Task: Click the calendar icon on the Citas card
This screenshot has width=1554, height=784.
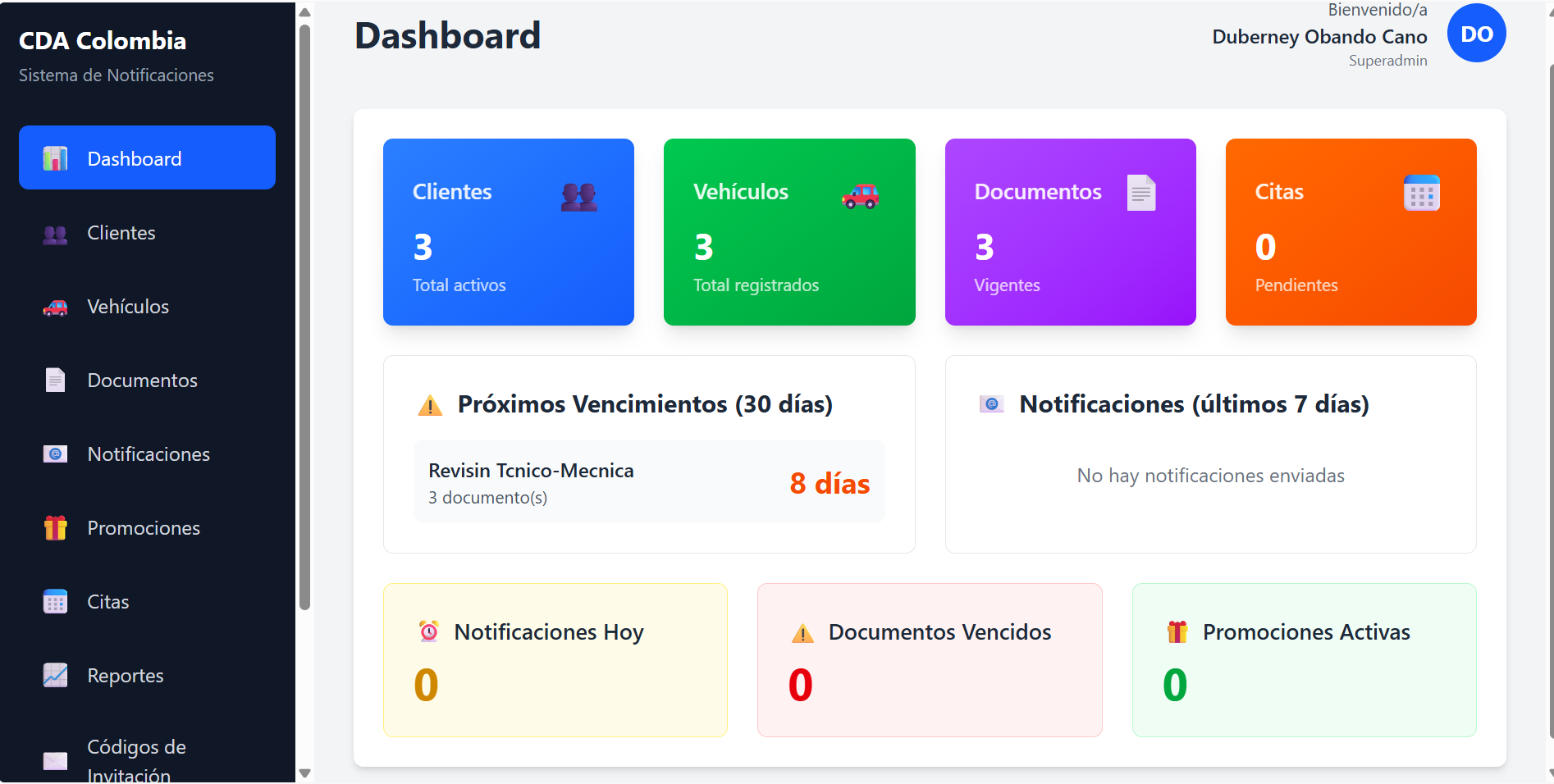Action: pos(1422,193)
